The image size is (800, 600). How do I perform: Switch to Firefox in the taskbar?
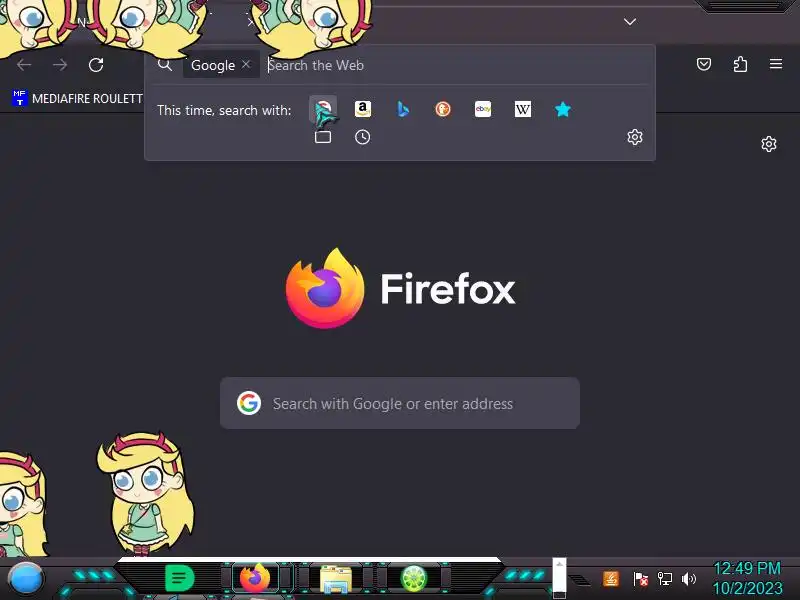pyautogui.click(x=255, y=578)
